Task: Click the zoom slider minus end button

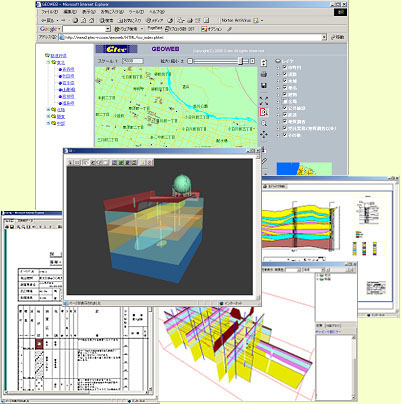Action: (190, 61)
